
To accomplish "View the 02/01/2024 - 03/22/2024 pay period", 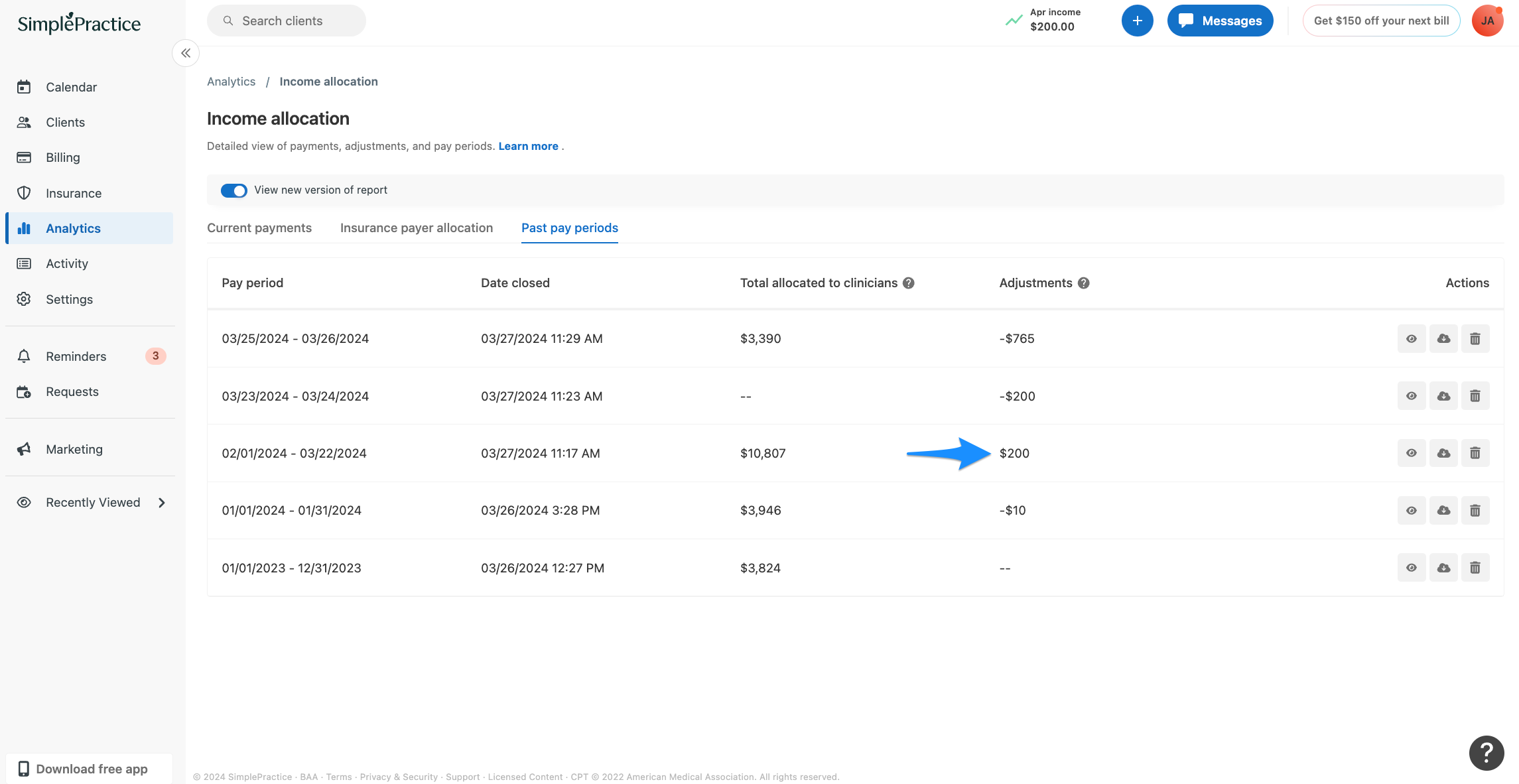I will 1412,453.
